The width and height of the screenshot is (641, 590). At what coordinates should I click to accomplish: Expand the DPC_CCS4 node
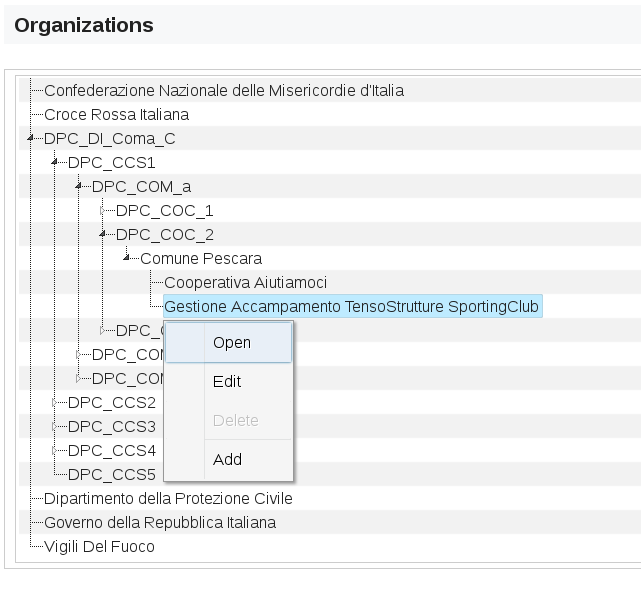[x=55, y=451]
